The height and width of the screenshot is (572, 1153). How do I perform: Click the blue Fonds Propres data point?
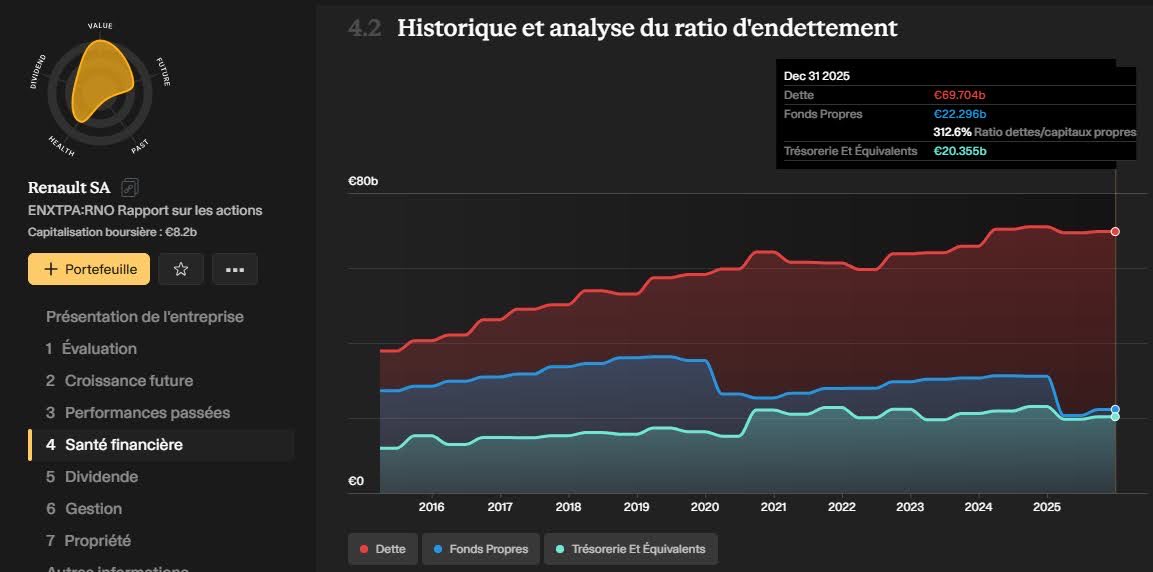point(1115,410)
